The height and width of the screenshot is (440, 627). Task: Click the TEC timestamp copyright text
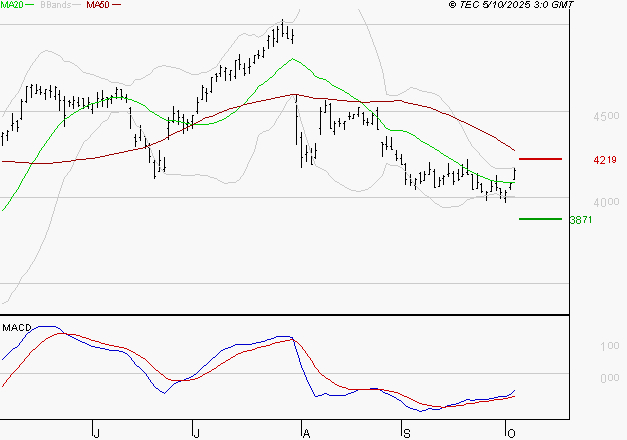512,5
